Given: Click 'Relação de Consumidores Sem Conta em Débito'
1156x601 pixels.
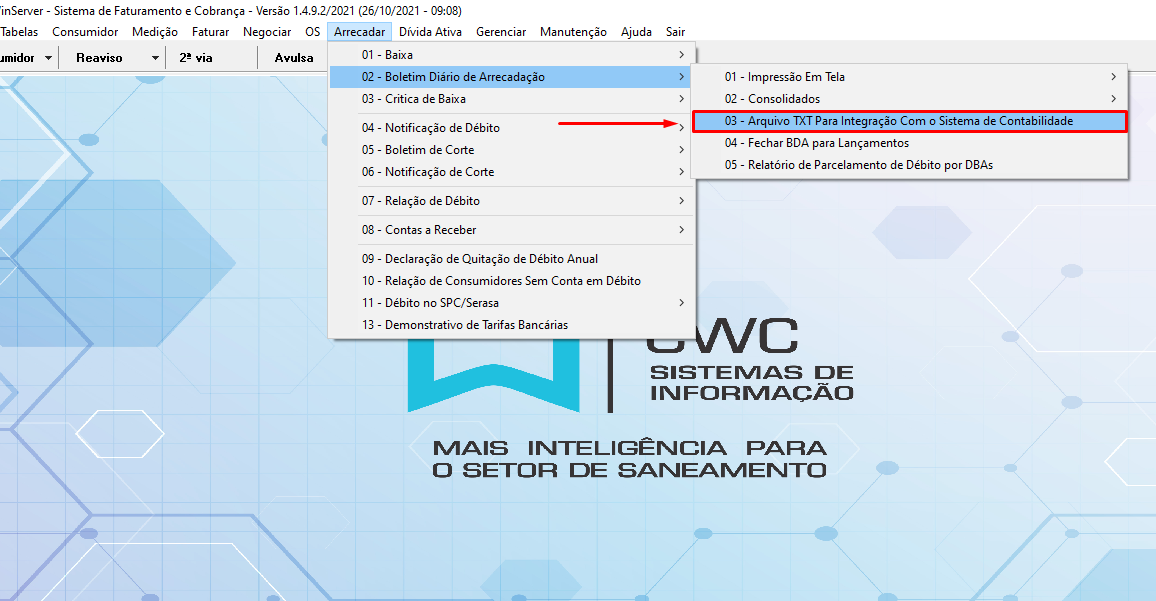Looking at the screenshot, I should (501, 281).
